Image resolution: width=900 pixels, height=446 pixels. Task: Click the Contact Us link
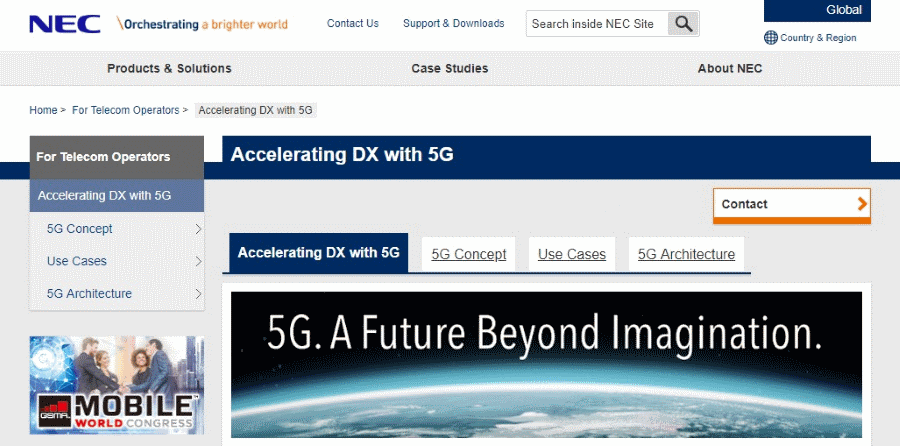click(x=353, y=23)
